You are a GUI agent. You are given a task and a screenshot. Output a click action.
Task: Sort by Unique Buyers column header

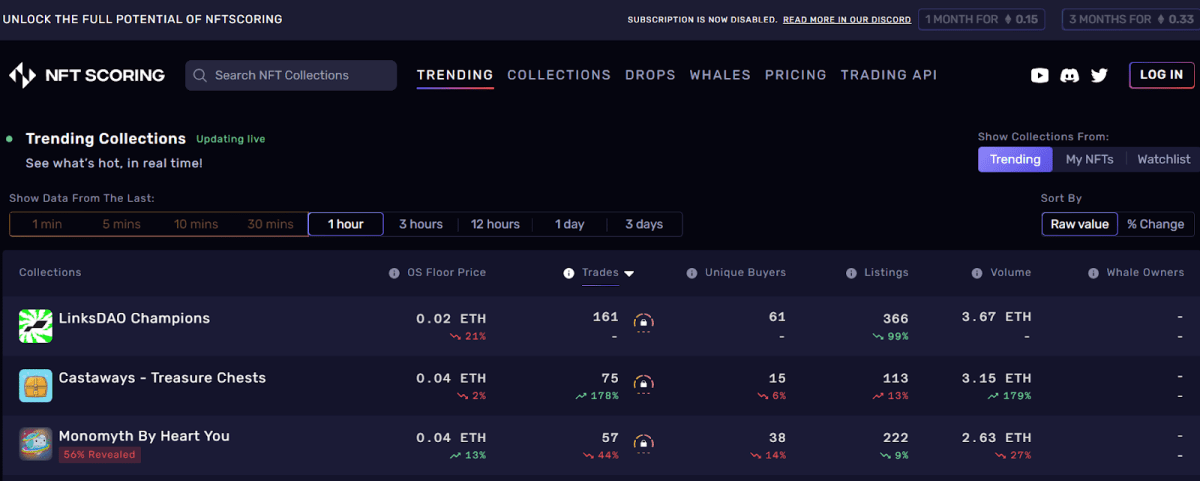745,273
